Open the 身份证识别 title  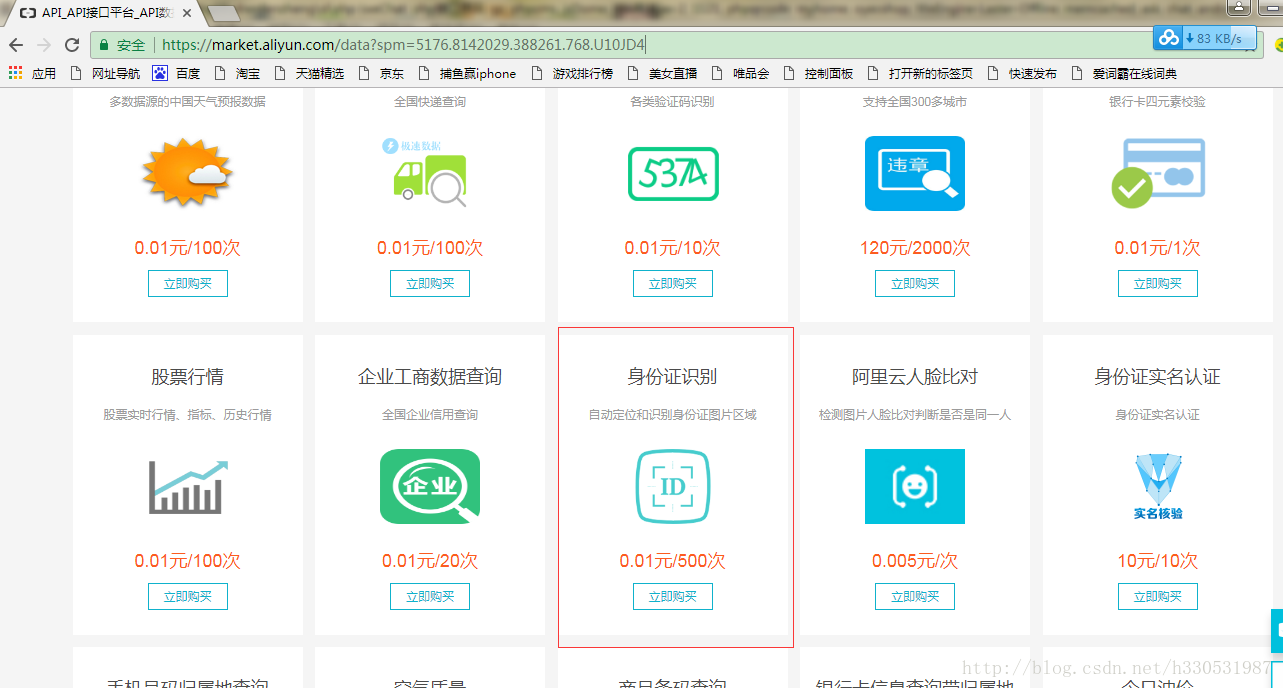[x=672, y=377]
